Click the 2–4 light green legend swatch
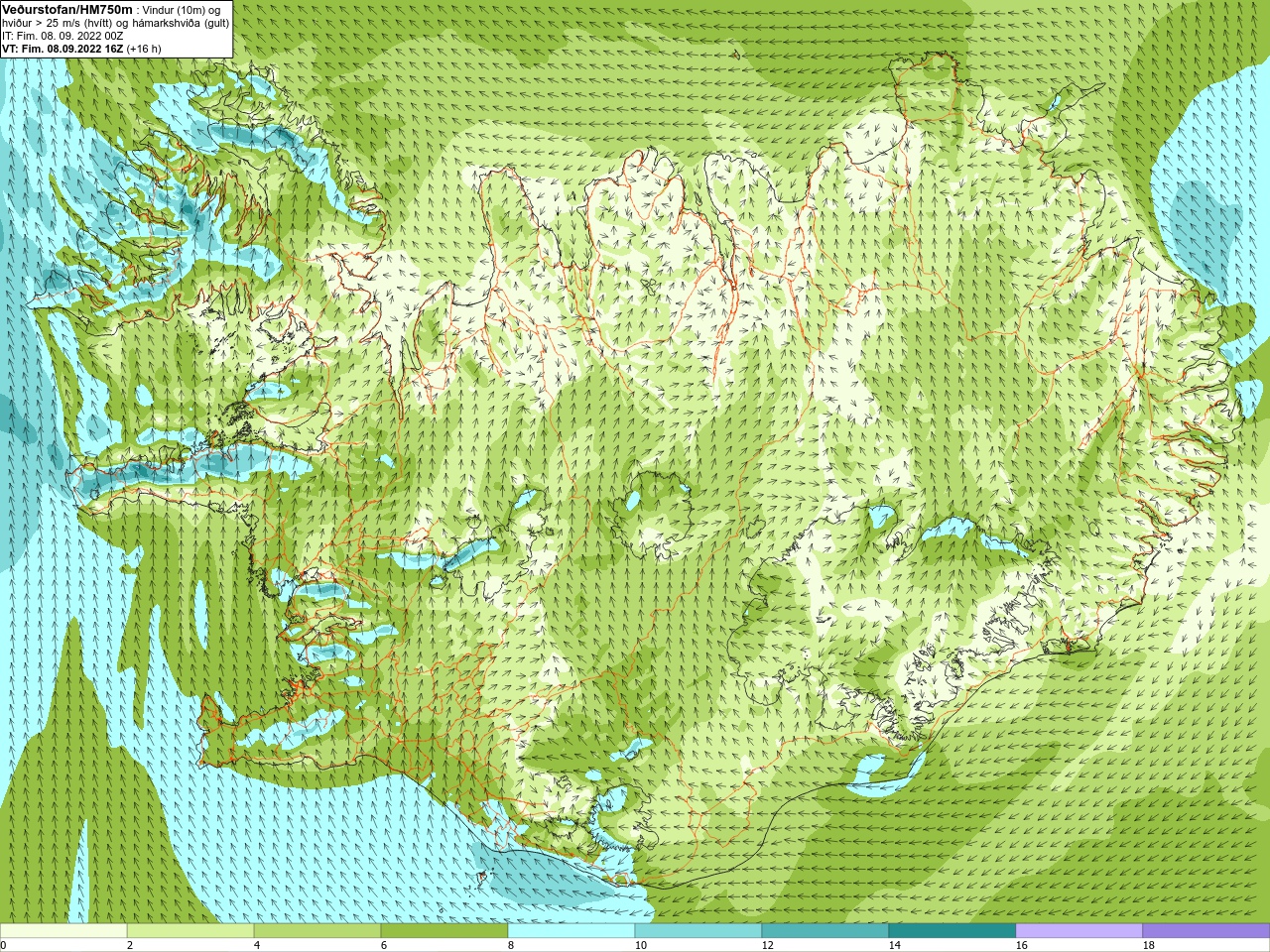Image resolution: width=1270 pixels, height=952 pixels. coord(190,931)
